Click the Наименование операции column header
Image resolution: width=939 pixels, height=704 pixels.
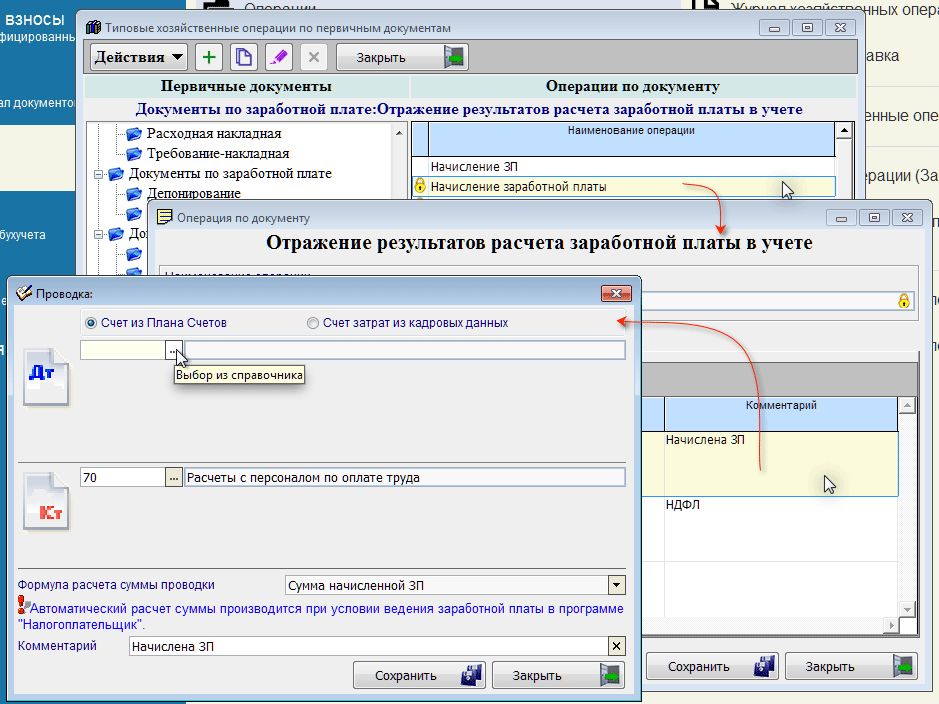pyautogui.click(x=631, y=139)
